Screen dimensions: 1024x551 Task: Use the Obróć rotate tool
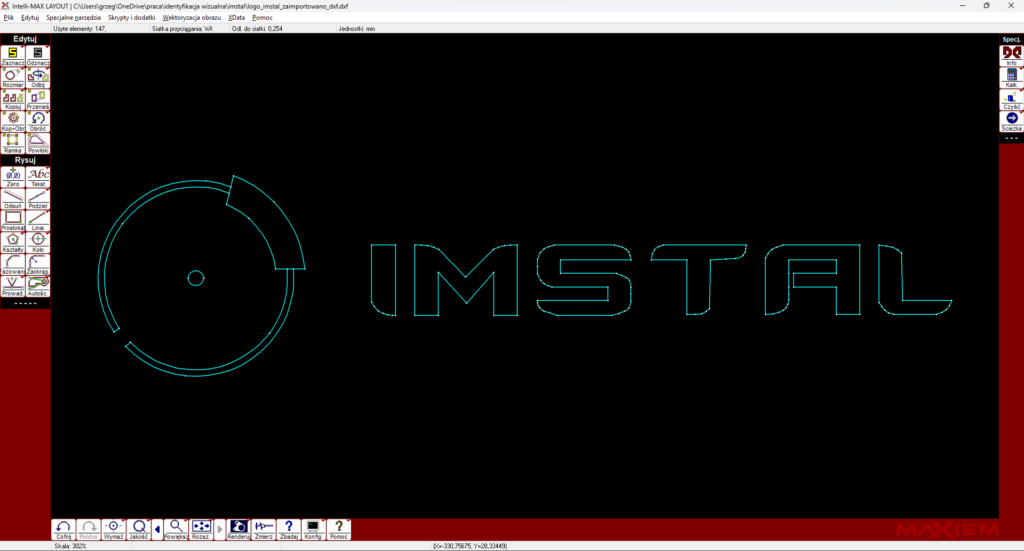[x=38, y=121]
